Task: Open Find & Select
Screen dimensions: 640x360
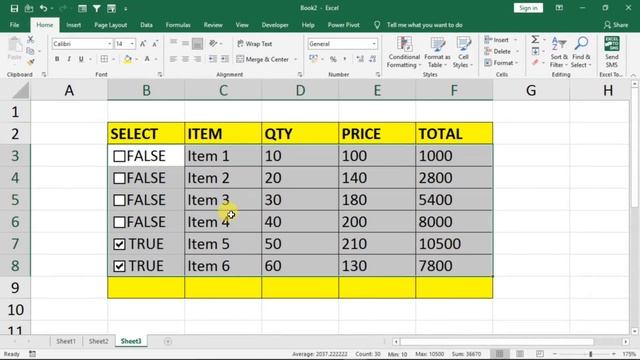Action: [581, 52]
